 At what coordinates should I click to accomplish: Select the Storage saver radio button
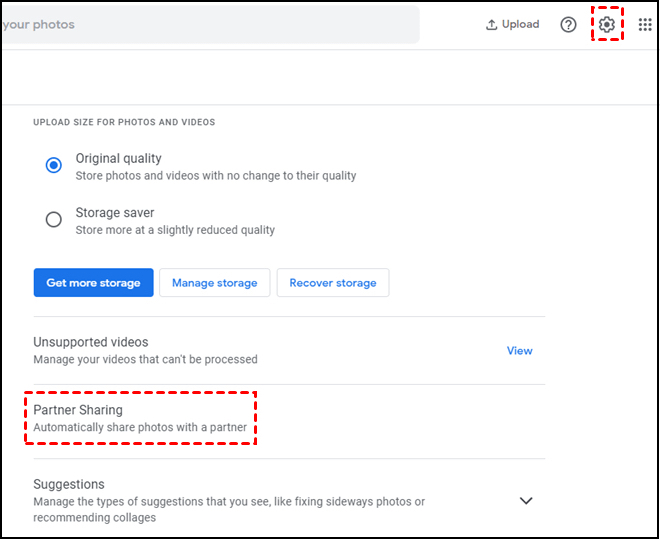54,220
